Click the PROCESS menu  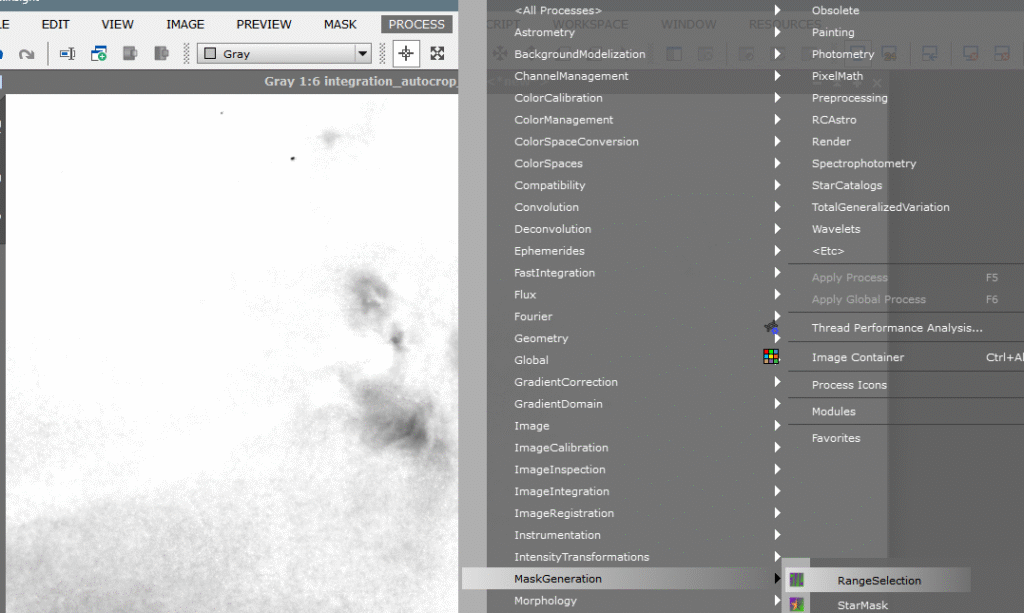pyautogui.click(x=417, y=24)
